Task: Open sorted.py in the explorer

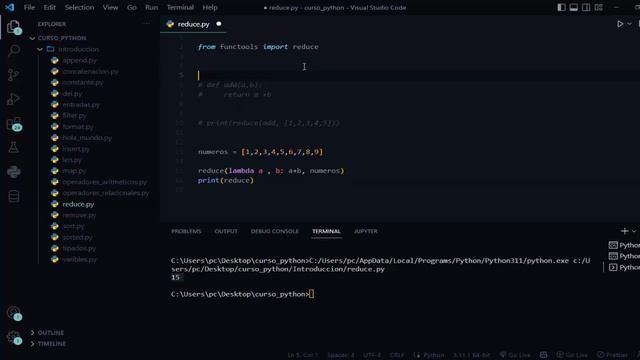Action: [78, 237]
